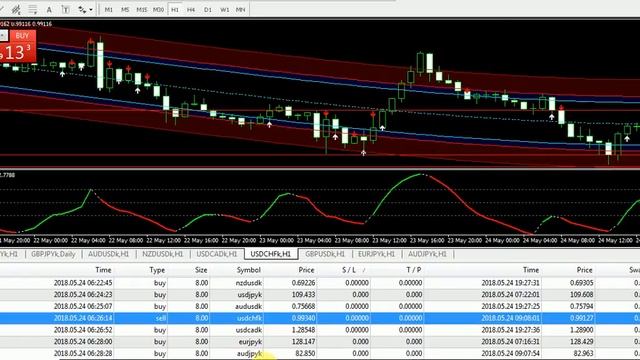Select the usdjpyk symbol cell
The height and width of the screenshot is (360, 640).
pos(249,294)
